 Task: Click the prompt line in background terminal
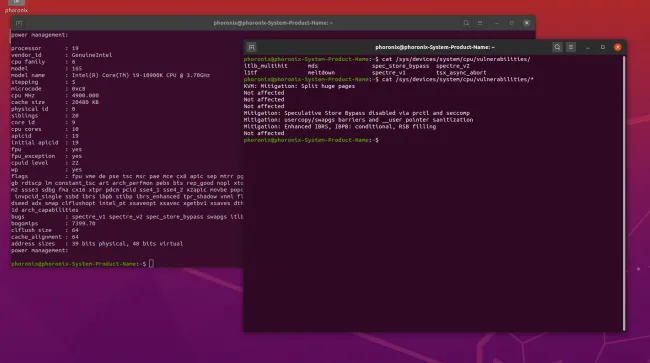[x=82, y=264]
